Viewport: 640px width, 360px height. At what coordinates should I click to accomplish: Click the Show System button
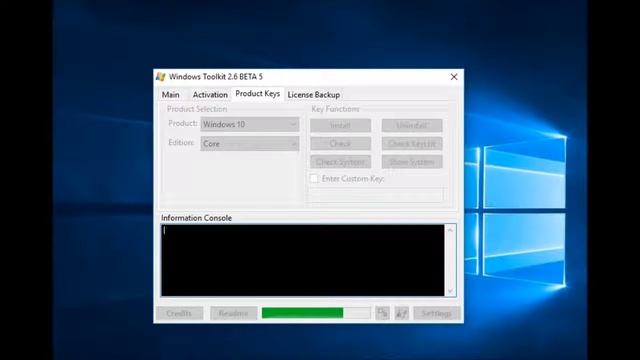tap(412, 162)
